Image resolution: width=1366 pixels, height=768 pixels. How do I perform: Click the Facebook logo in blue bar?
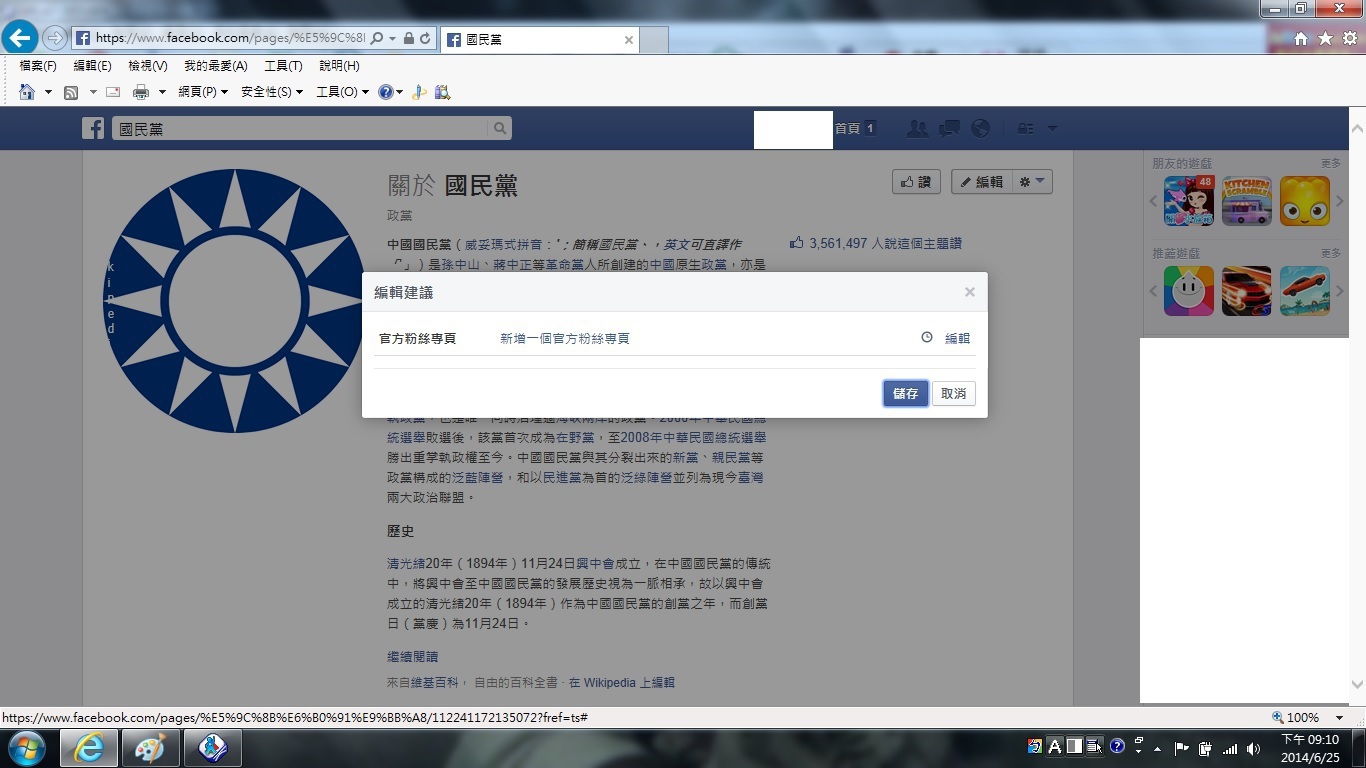tap(93, 128)
